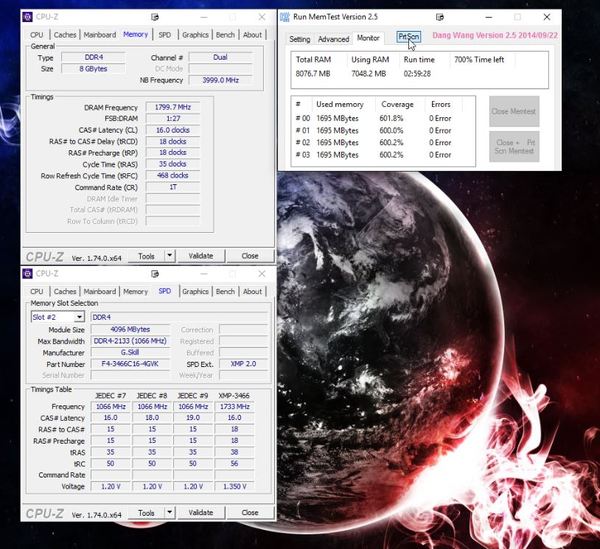Viewport: 600px width, 549px height.
Task: Click memory Type DDR4 field
Action: click(94, 57)
